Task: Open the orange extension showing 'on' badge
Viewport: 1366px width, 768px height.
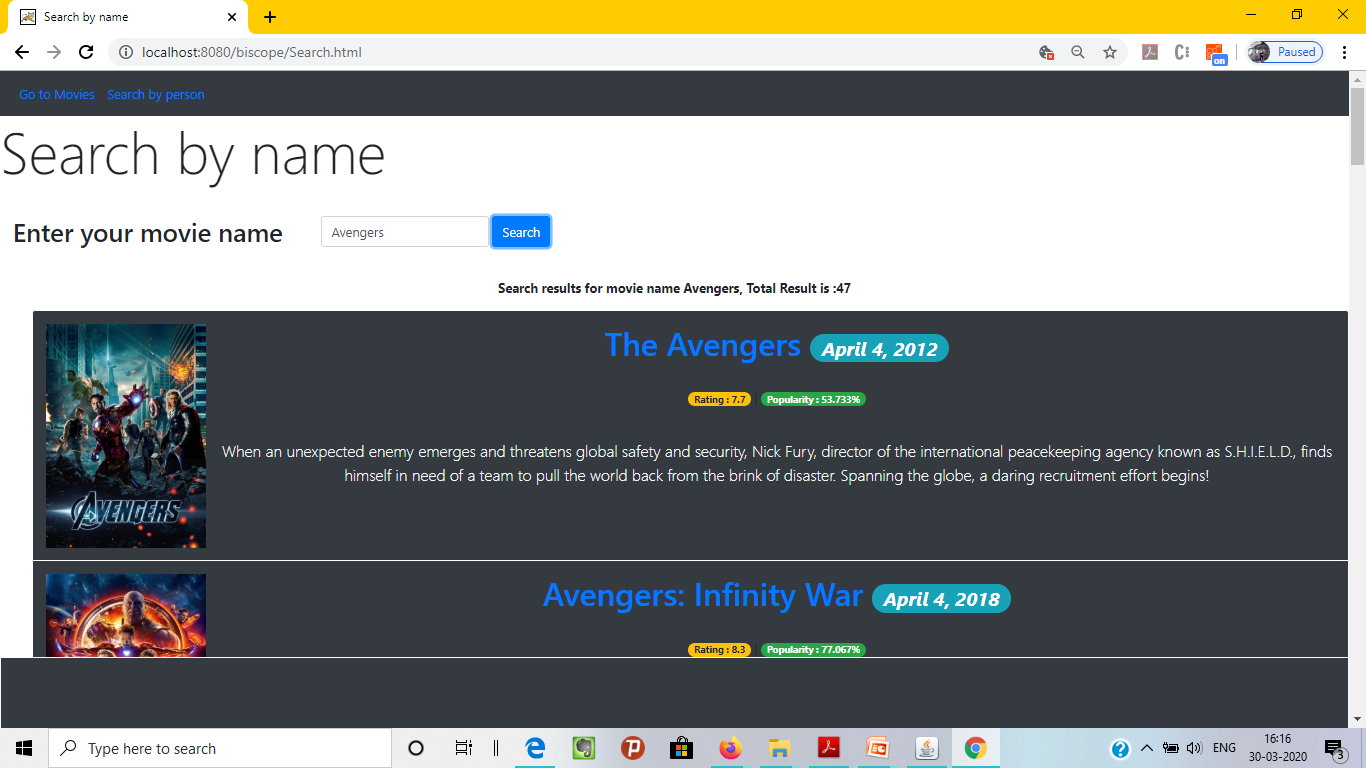Action: pos(1215,53)
